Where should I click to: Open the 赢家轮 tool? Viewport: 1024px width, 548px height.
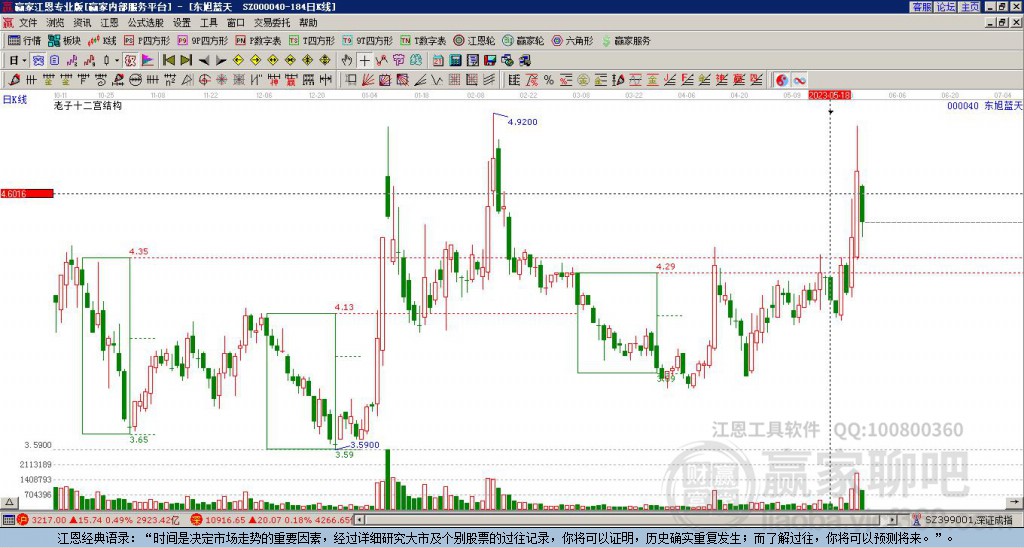point(523,40)
